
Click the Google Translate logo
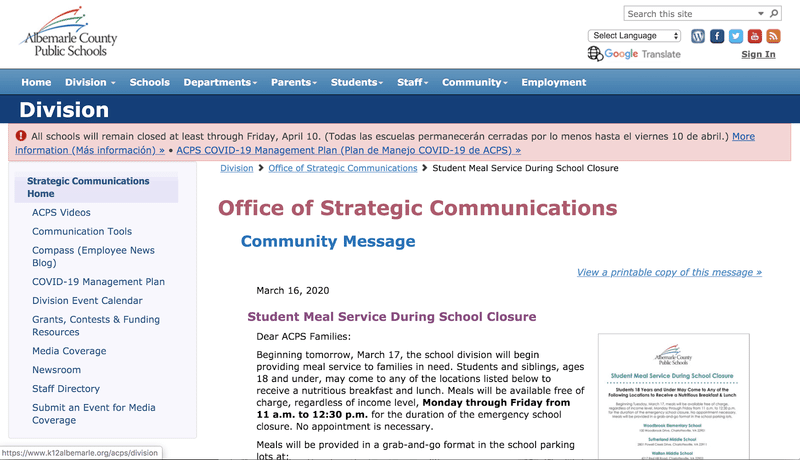(x=634, y=54)
